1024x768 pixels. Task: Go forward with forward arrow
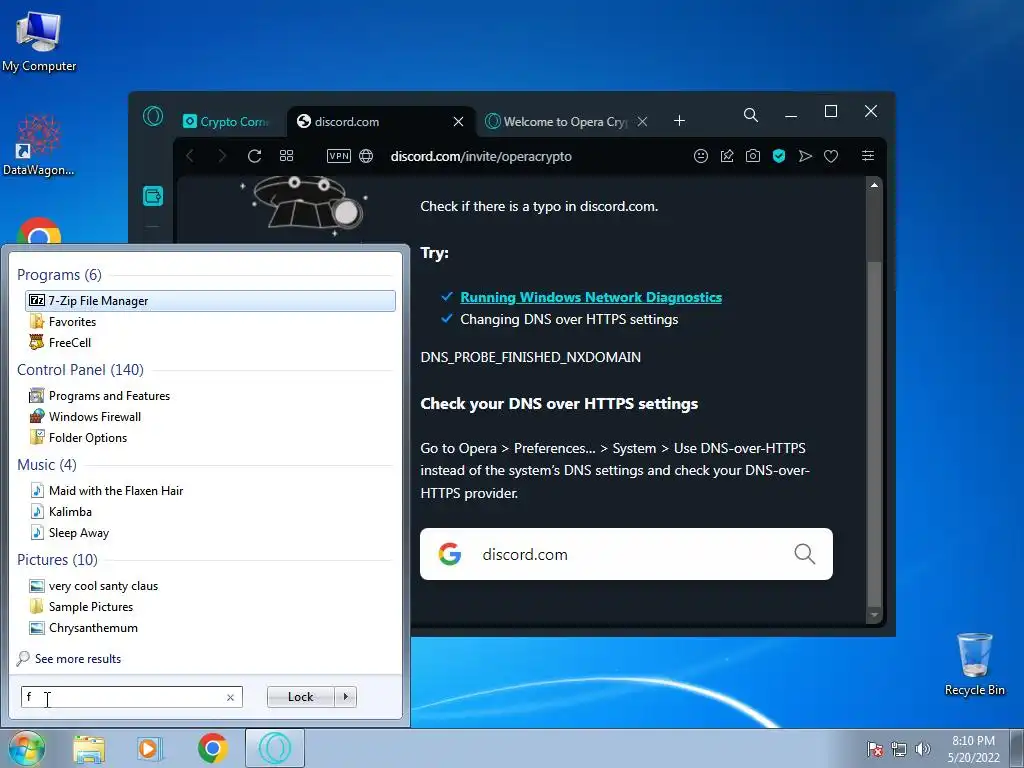point(222,156)
